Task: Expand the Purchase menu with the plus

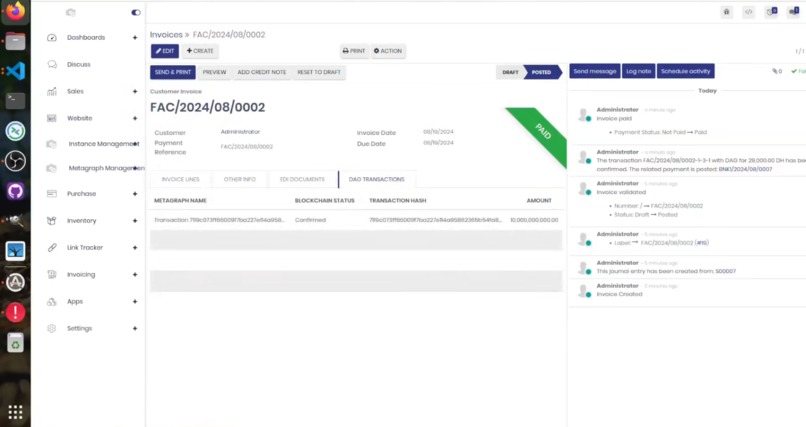Action: point(135,194)
